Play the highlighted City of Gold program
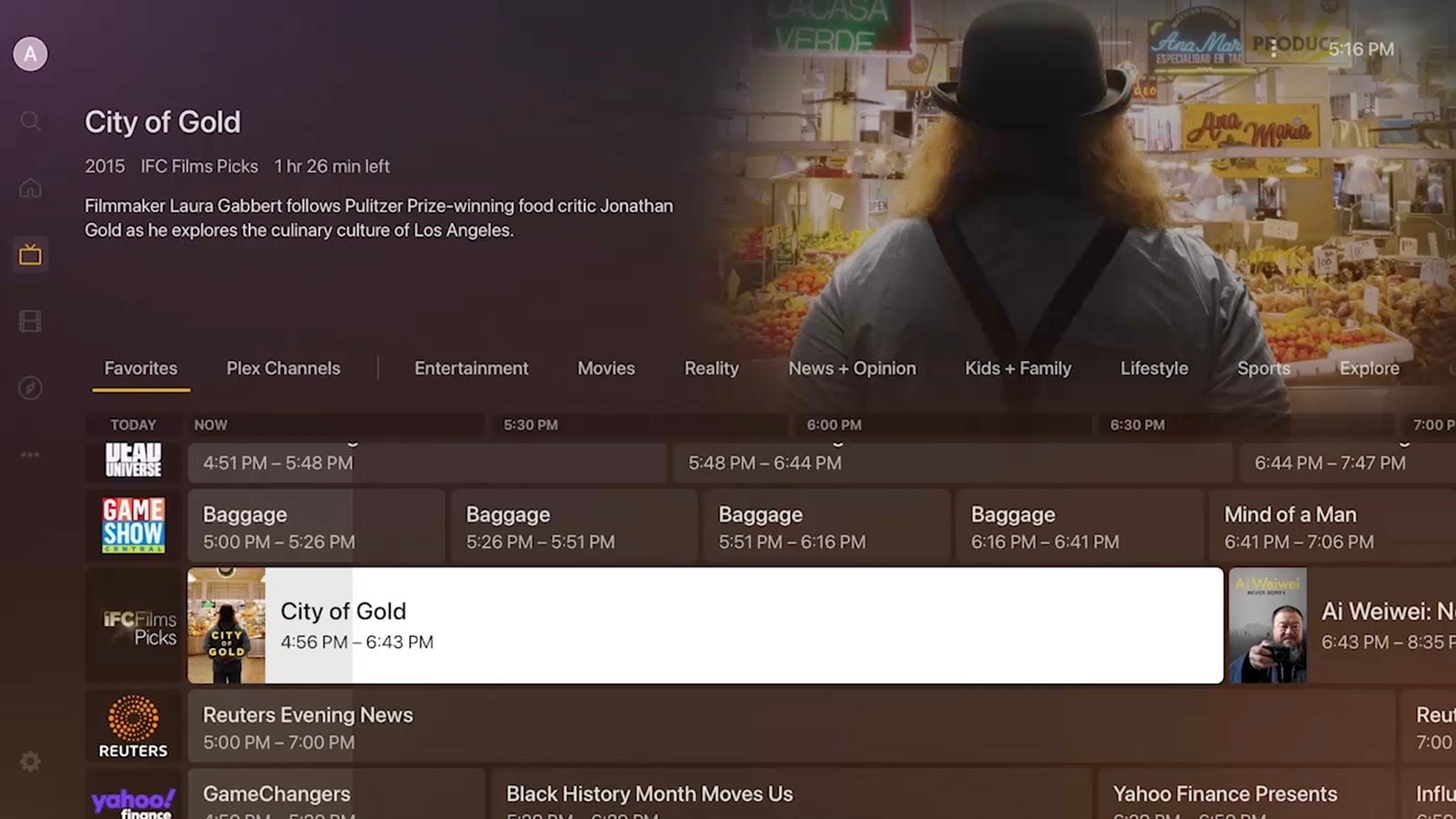 pyautogui.click(x=704, y=626)
